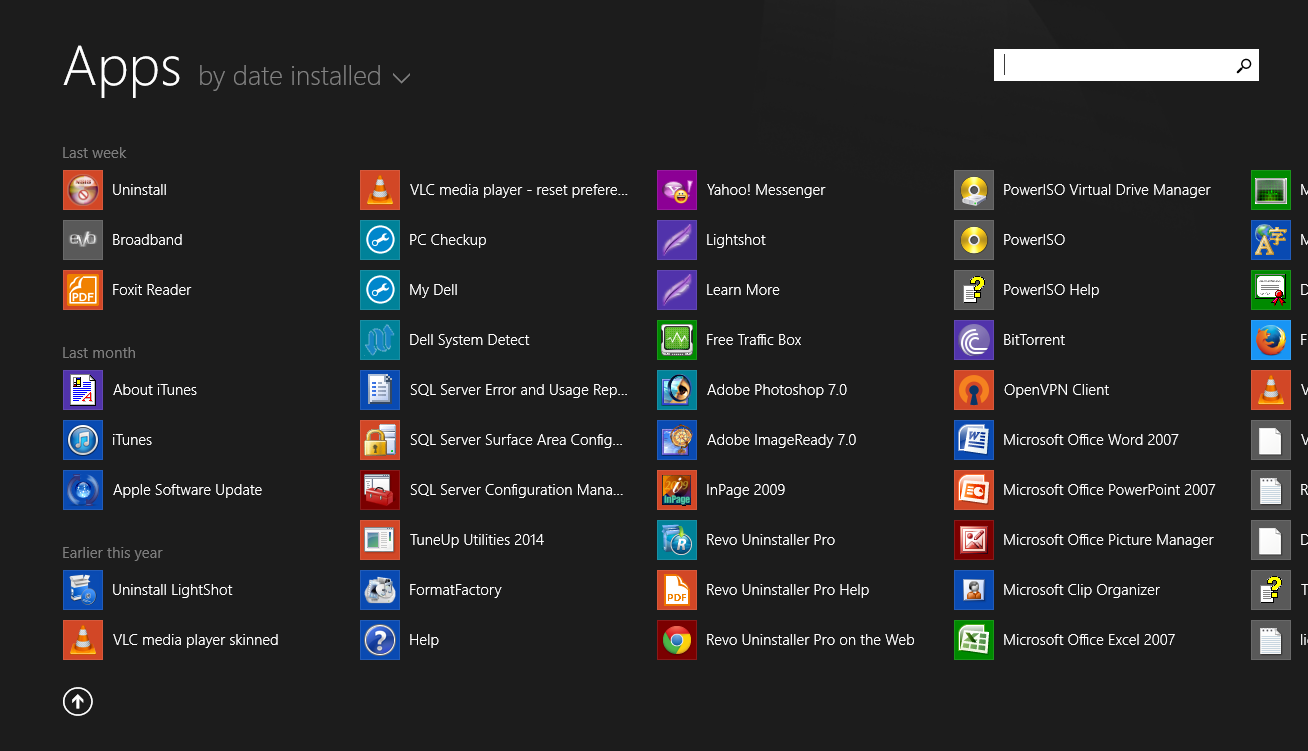Start TuneUp Utilities 2014
Screen dimensions: 1308x751
pos(453,540)
